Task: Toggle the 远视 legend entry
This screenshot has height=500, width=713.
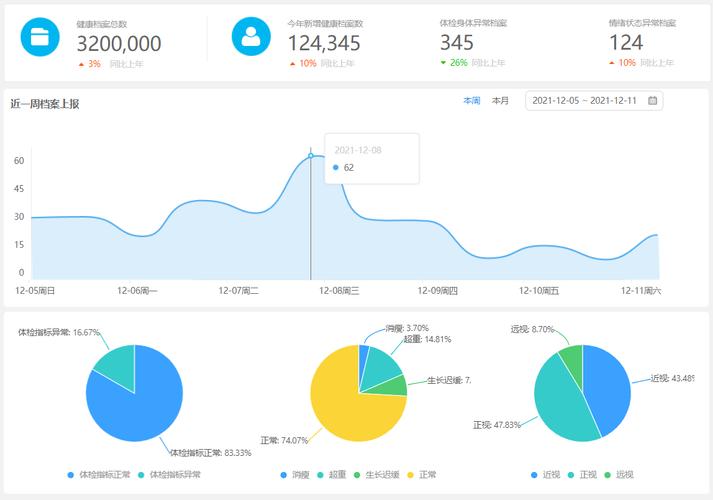Action: point(619,475)
